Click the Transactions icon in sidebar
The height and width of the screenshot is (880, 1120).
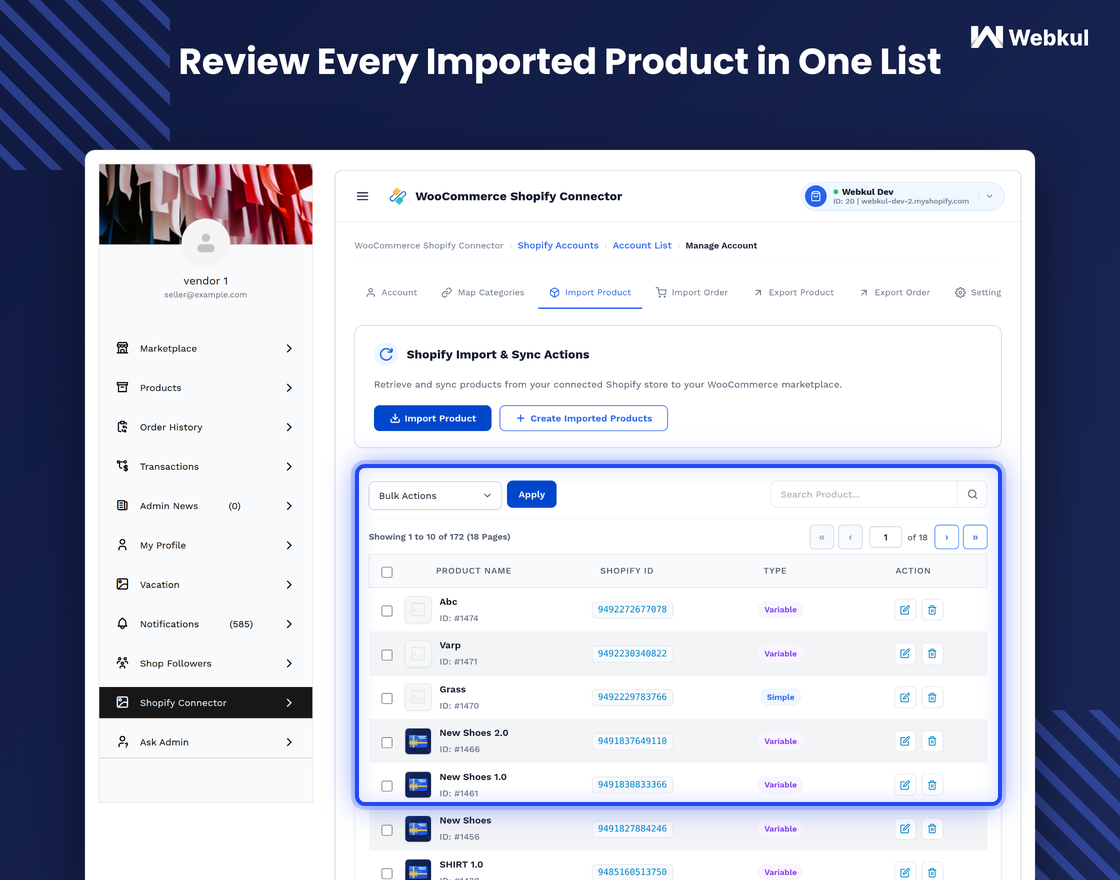tap(122, 466)
